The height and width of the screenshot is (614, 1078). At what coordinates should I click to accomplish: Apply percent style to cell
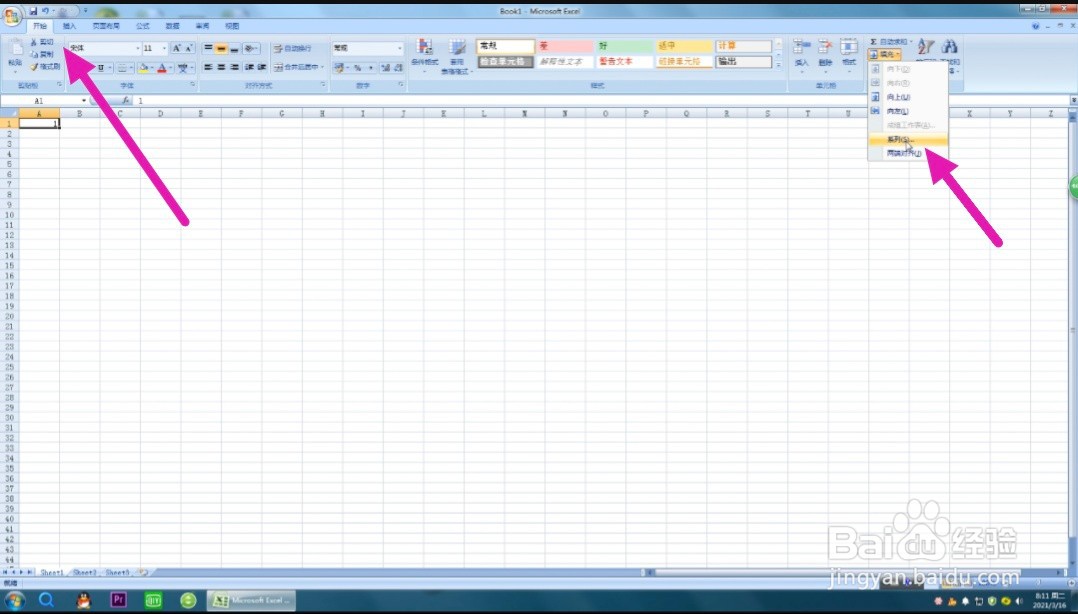(358, 68)
